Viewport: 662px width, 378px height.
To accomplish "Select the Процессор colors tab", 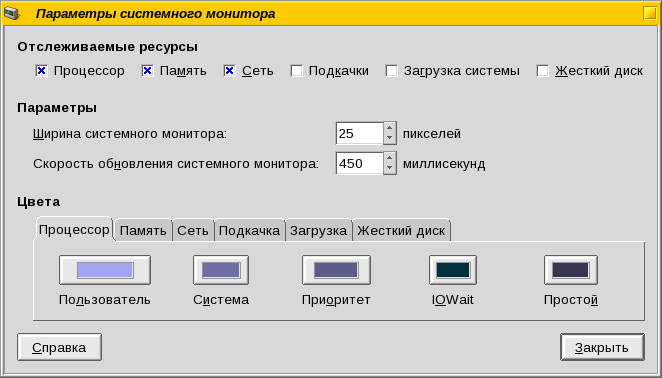I will pos(74,229).
